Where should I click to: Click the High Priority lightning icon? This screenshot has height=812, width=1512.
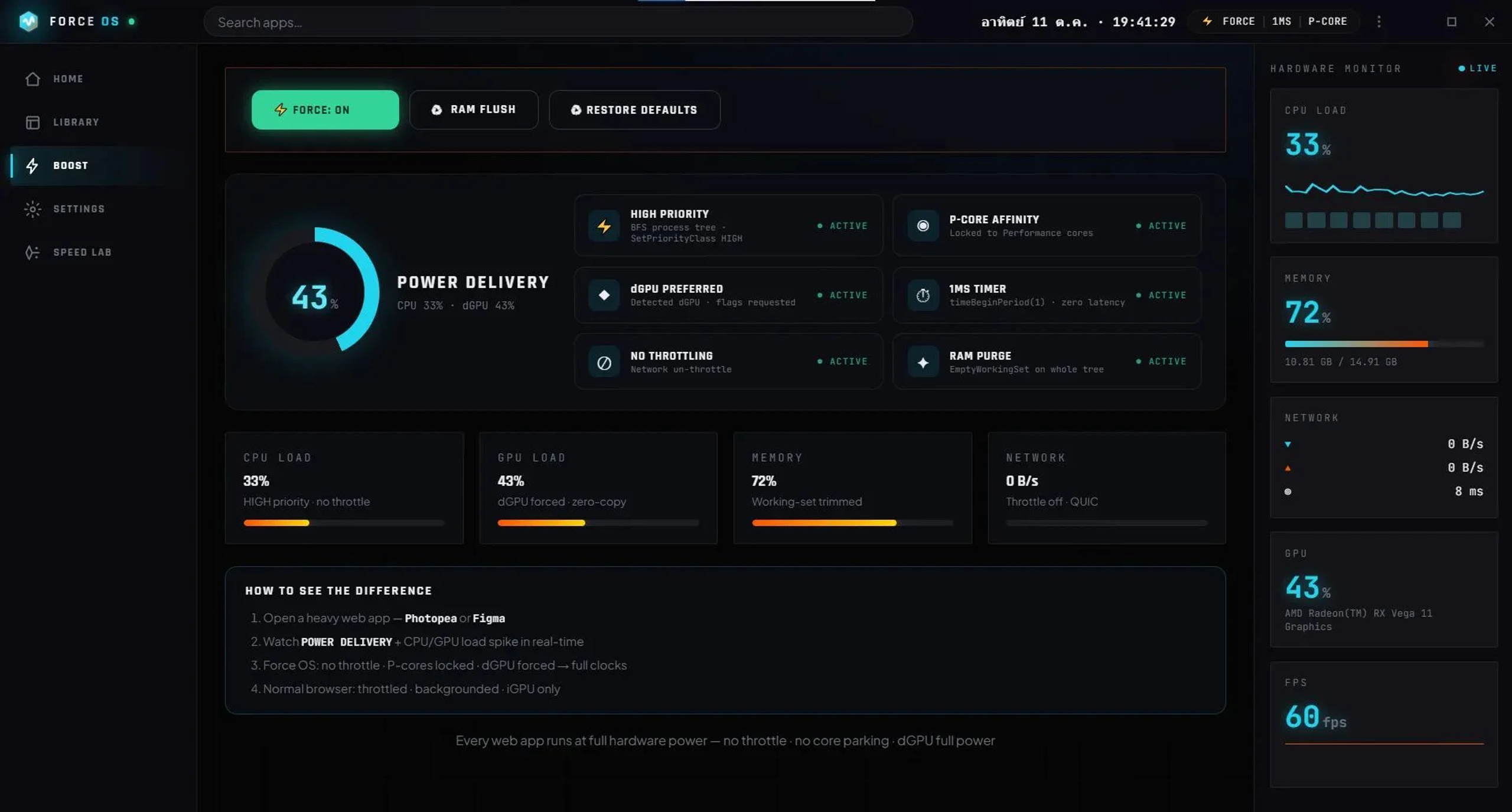pos(604,226)
